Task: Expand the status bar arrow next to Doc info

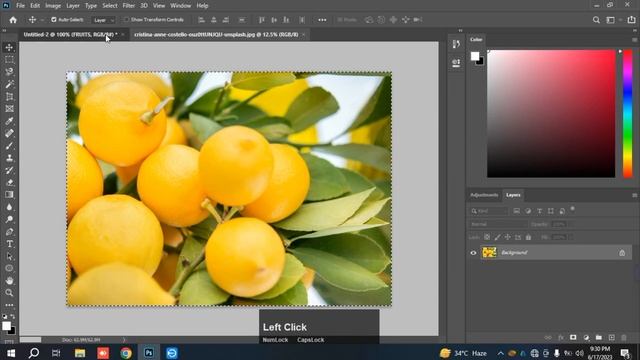Action: (124, 340)
